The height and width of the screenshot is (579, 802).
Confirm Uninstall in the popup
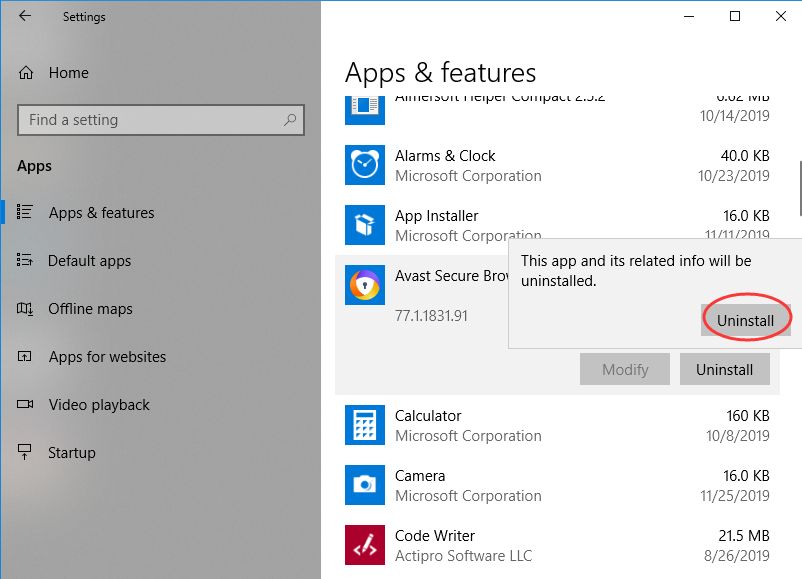click(x=746, y=321)
